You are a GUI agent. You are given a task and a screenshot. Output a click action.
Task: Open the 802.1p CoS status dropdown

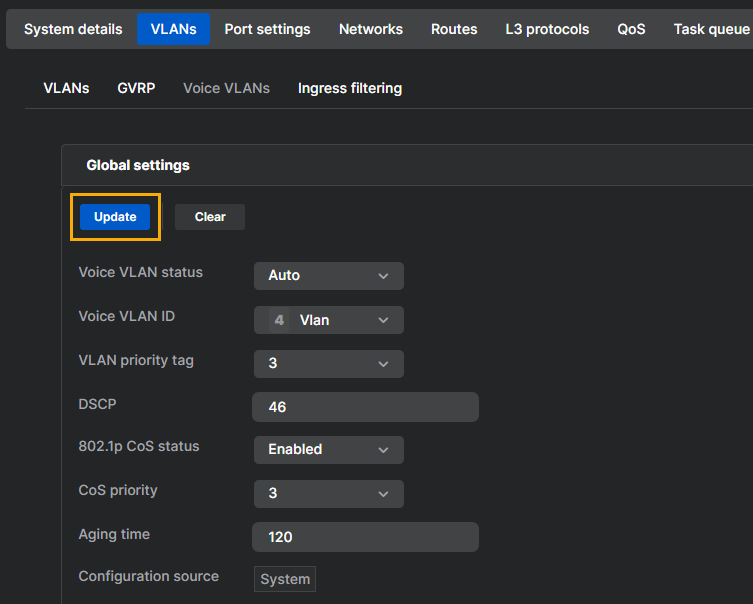click(x=328, y=450)
